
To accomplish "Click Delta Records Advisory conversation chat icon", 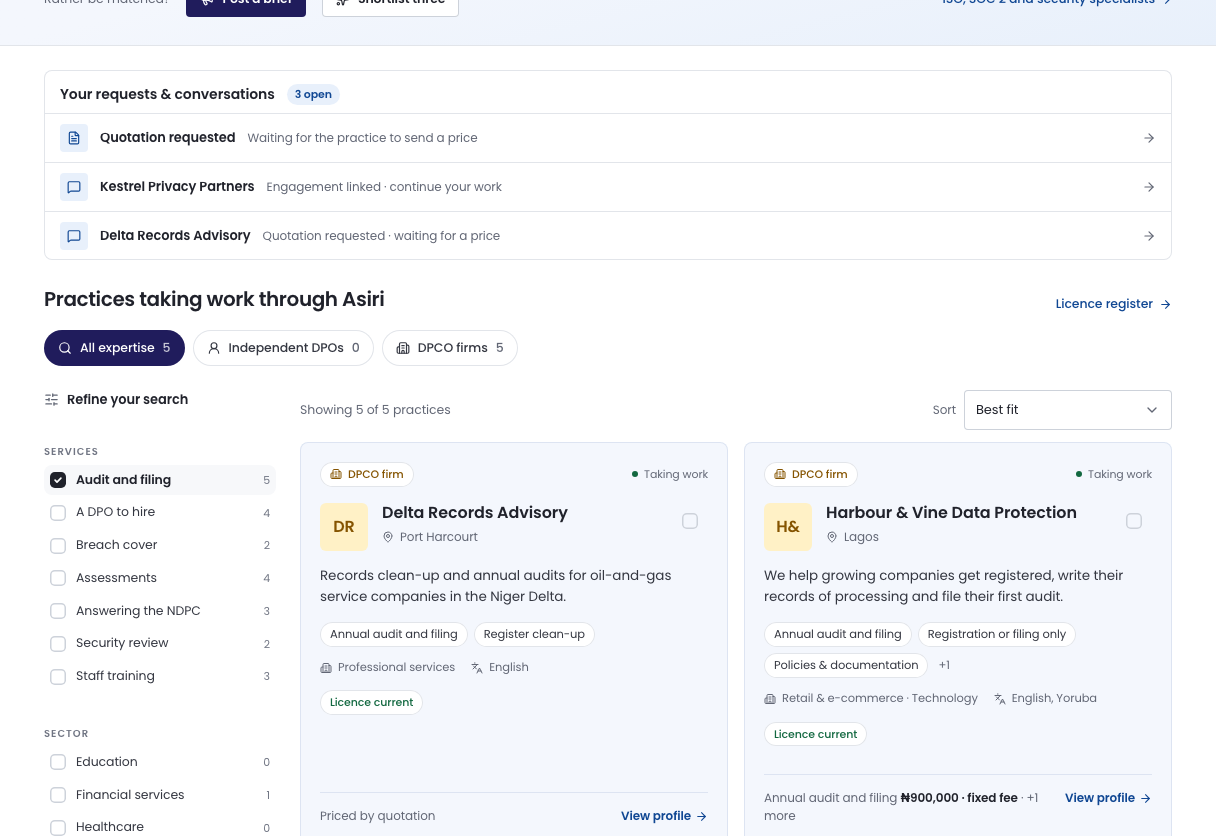I will 74,236.
